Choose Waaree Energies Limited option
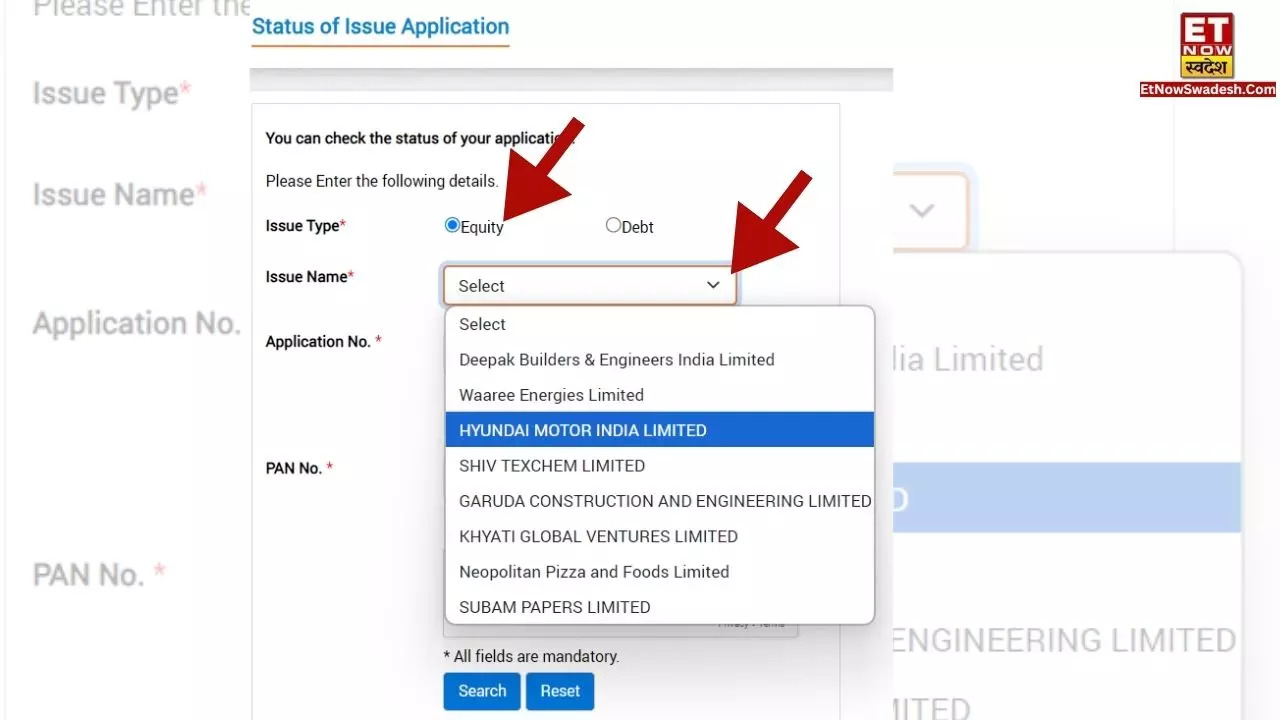 point(660,395)
